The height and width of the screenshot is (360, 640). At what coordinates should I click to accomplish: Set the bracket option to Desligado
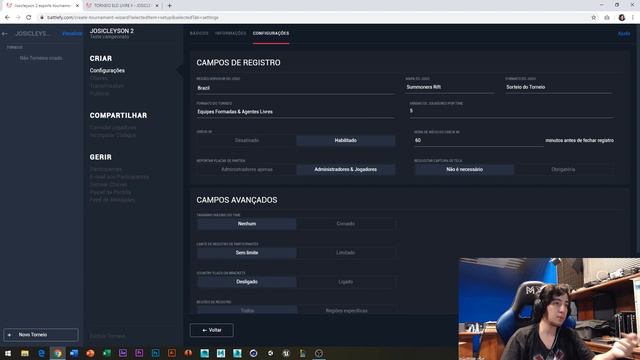(247, 282)
